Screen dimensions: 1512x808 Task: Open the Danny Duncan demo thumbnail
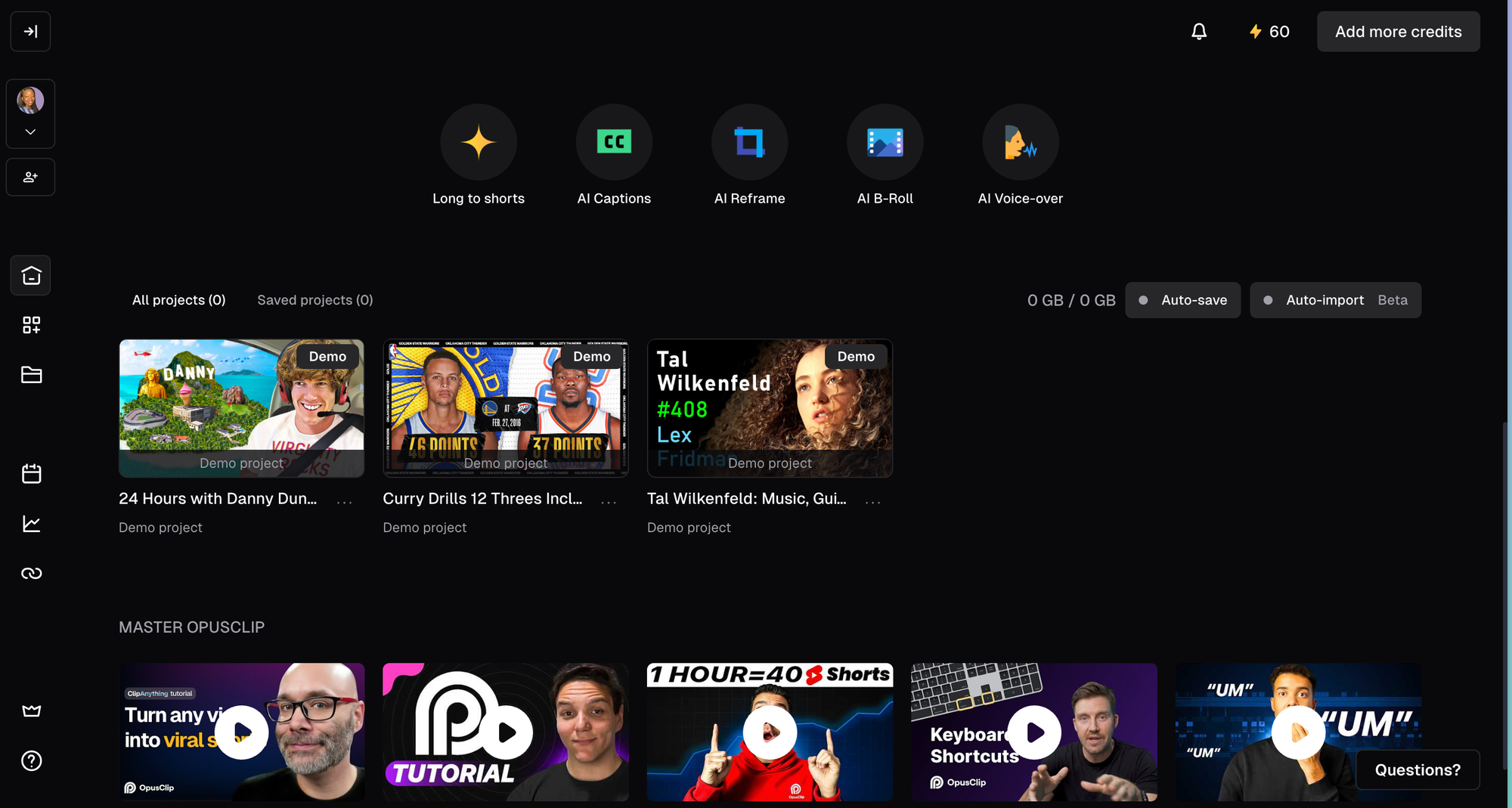pos(241,408)
